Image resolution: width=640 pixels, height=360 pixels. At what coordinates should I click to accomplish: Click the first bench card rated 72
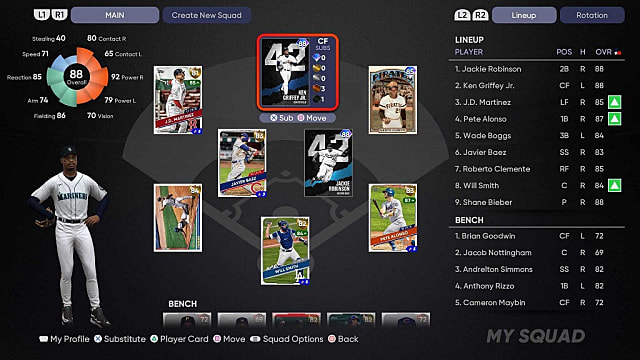pyautogui.click(x=187, y=320)
